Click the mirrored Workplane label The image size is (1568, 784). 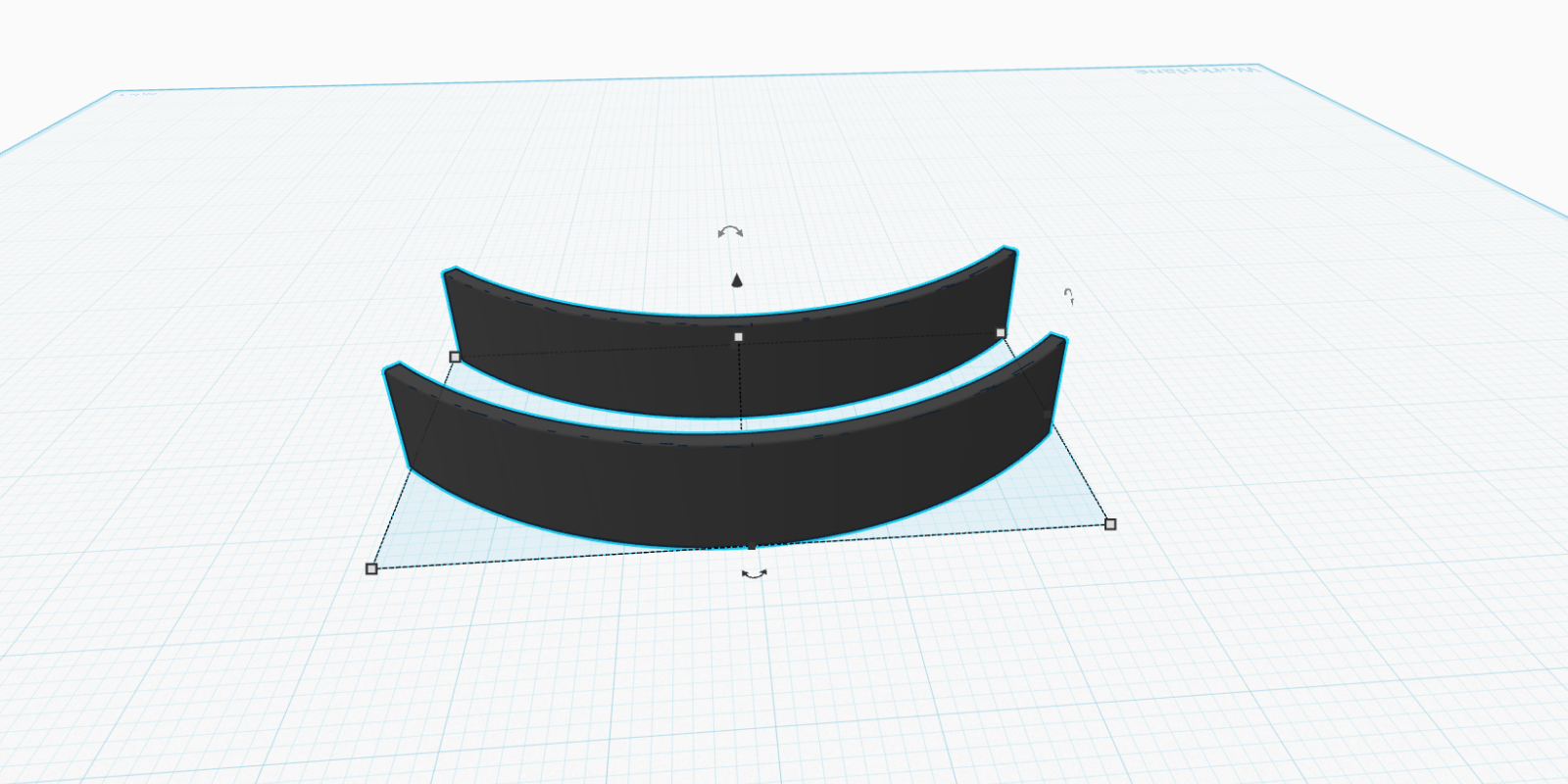point(1198,71)
